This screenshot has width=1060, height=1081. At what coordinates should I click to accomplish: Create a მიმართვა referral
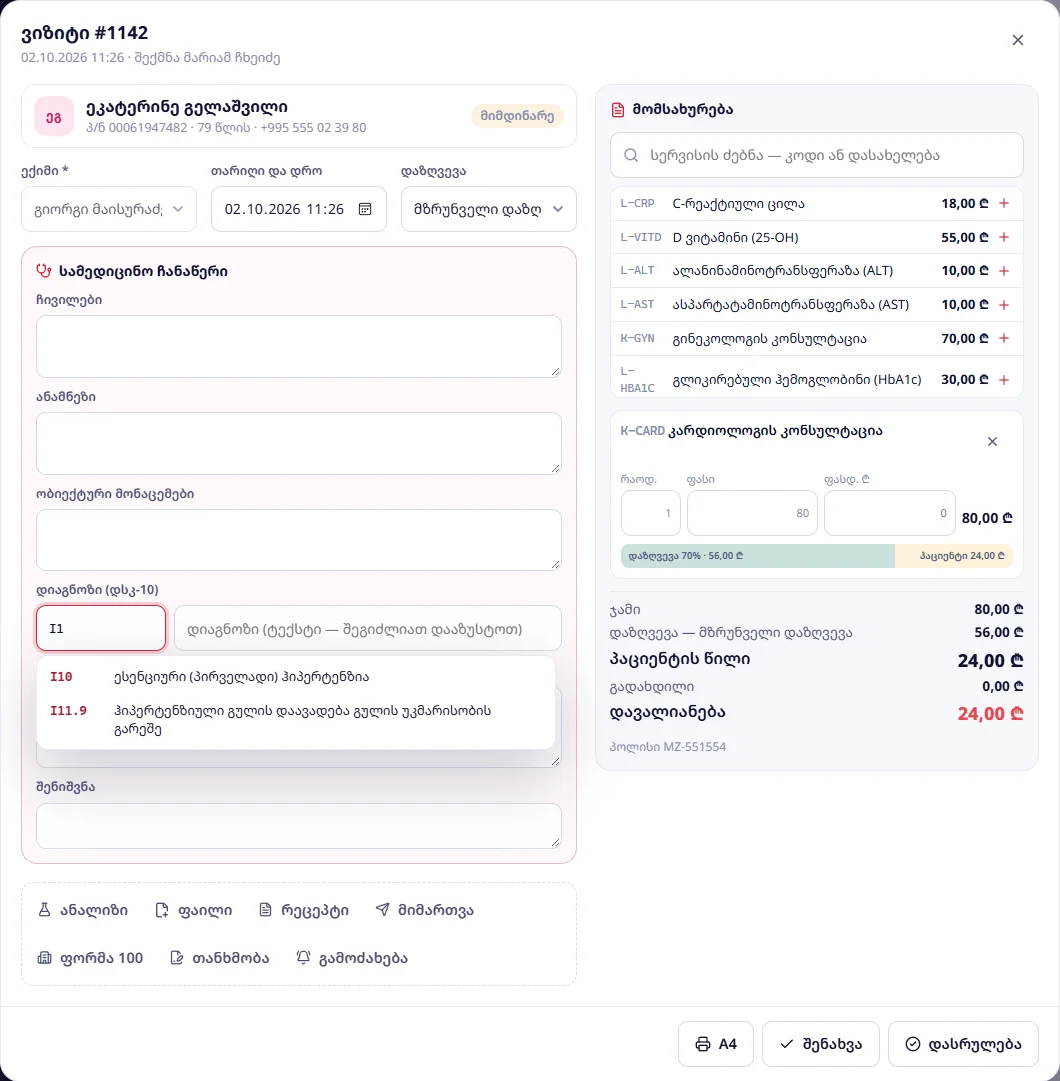pyautogui.click(x=425, y=910)
